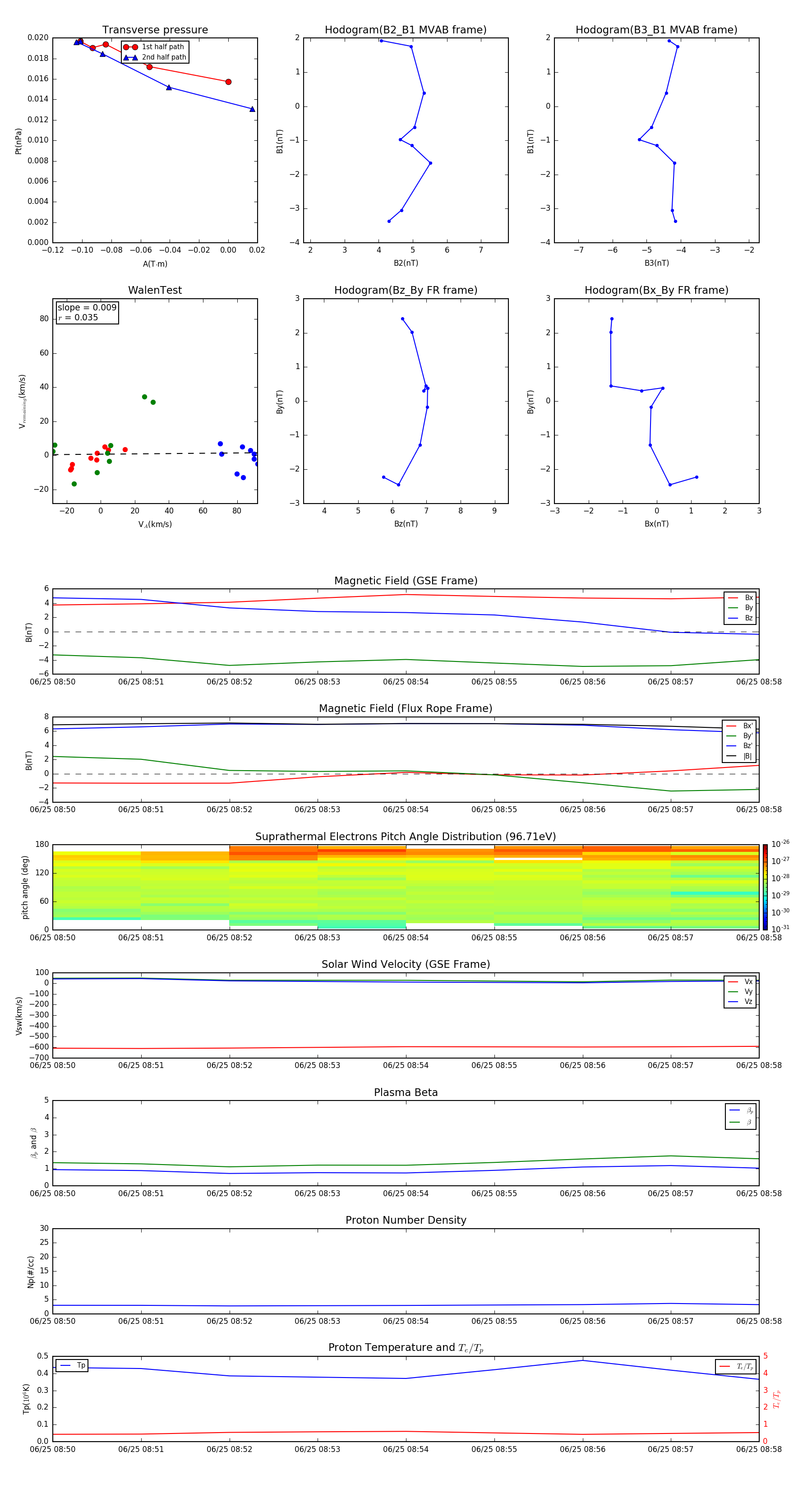812x1489 pixels.
Task: Click the 'A(T·m)' x-axis label
Action: pos(155,264)
